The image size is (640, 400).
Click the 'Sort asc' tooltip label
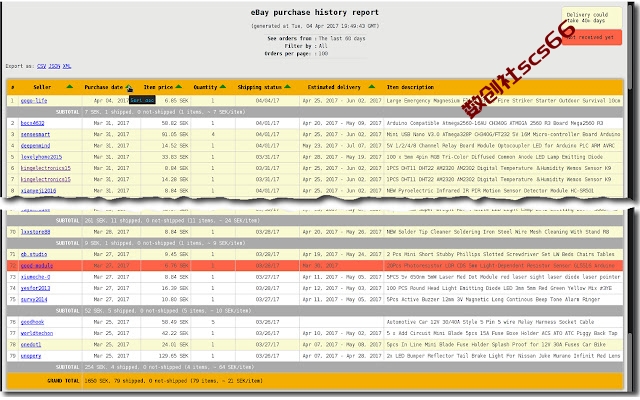[142, 100]
